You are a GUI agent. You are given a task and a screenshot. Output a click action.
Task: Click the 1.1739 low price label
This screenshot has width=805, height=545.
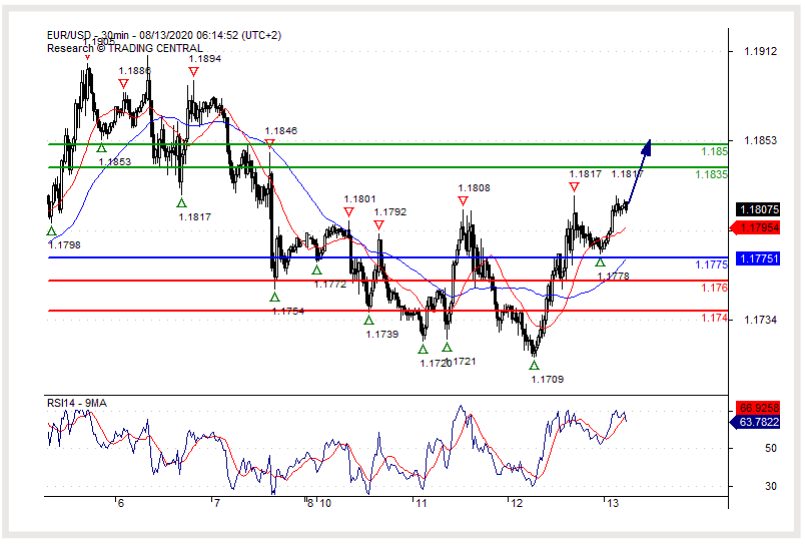[x=382, y=335]
